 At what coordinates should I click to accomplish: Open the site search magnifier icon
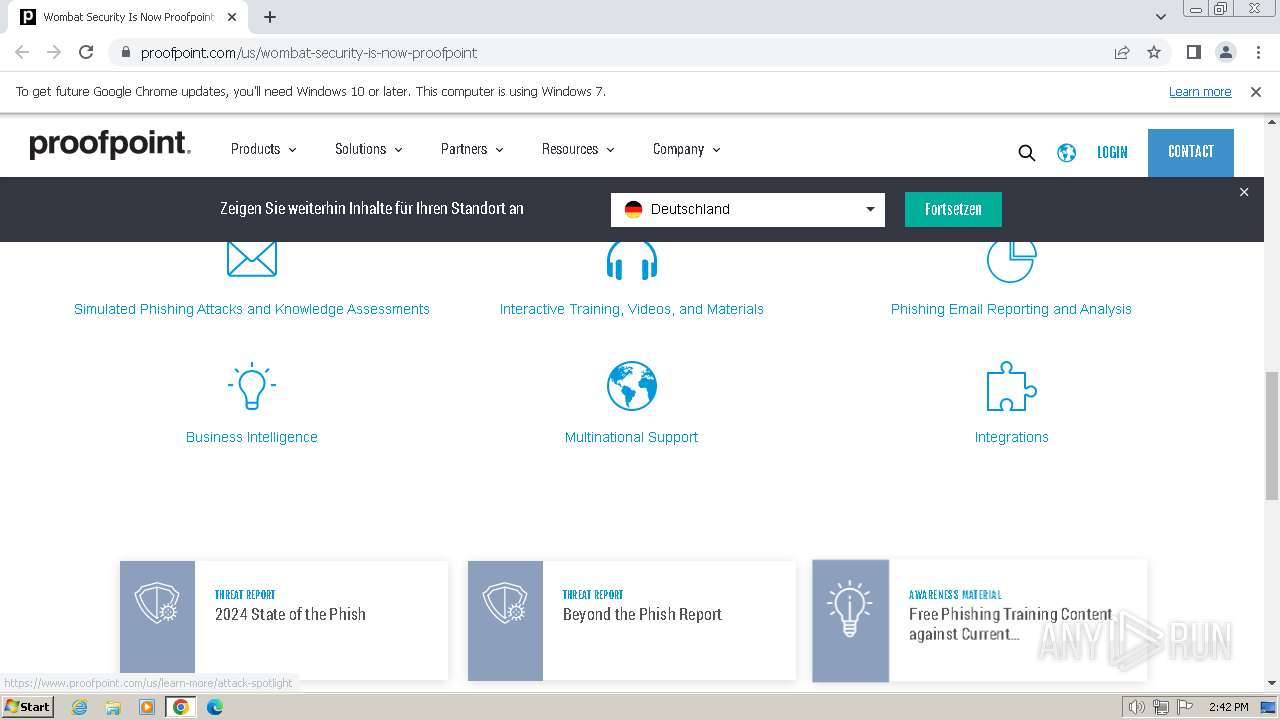1026,152
